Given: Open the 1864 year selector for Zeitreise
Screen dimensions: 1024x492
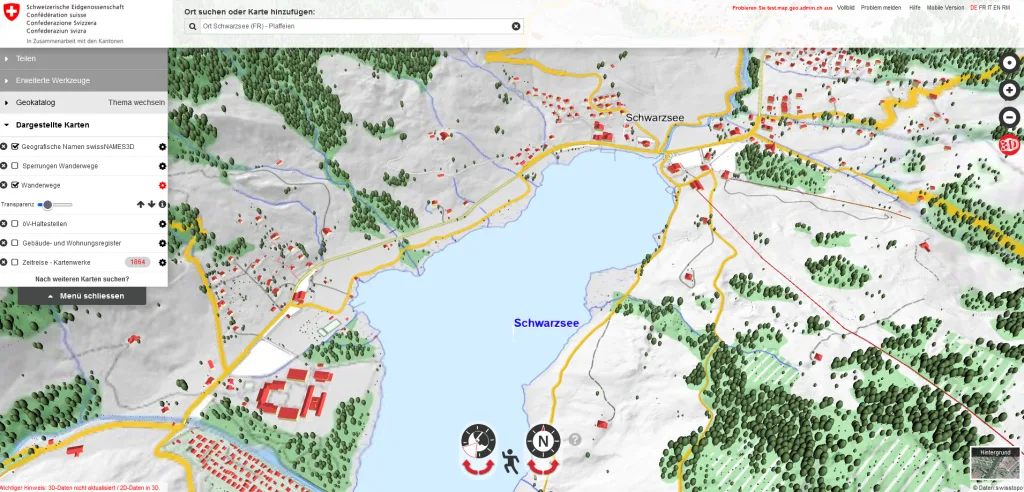Looking at the screenshot, I should [x=137, y=263].
